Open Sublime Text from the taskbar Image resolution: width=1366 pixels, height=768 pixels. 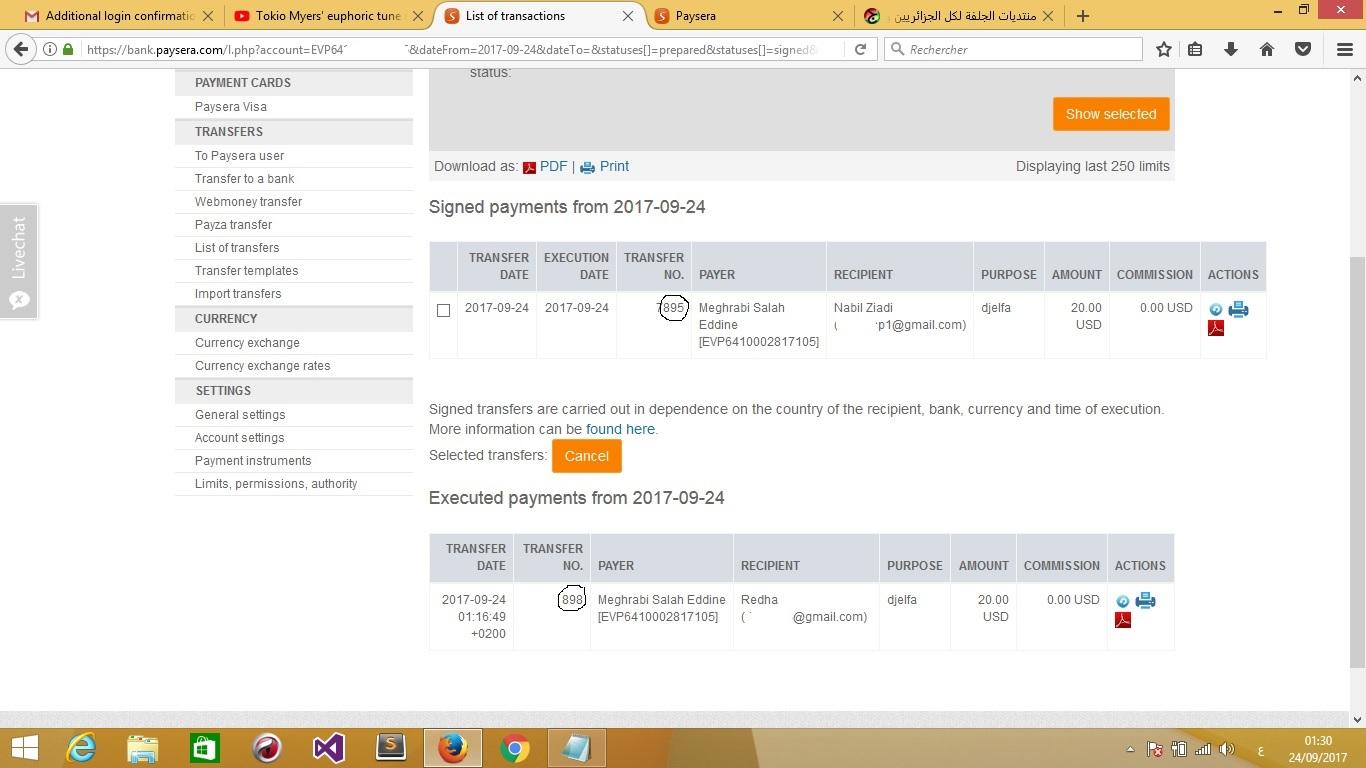pyautogui.click(x=390, y=748)
